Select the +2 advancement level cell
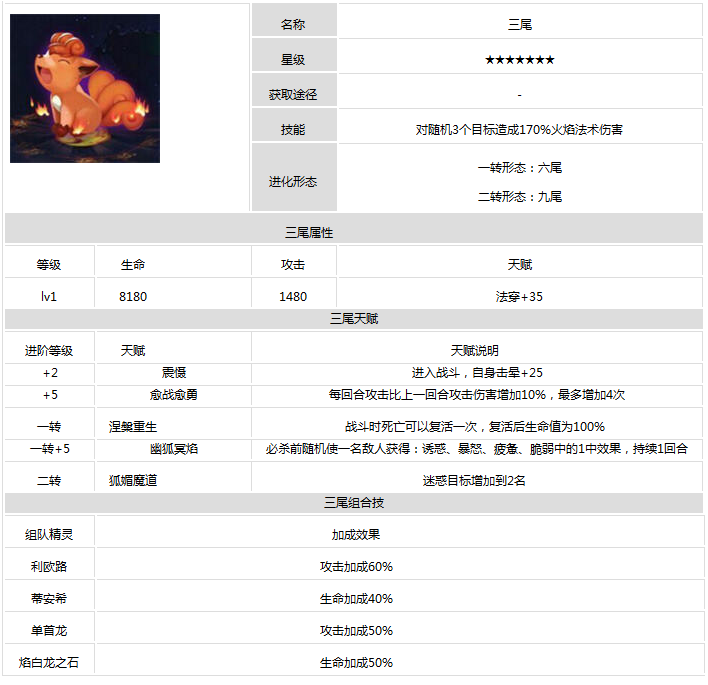The height and width of the screenshot is (685, 708). (50, 373)
